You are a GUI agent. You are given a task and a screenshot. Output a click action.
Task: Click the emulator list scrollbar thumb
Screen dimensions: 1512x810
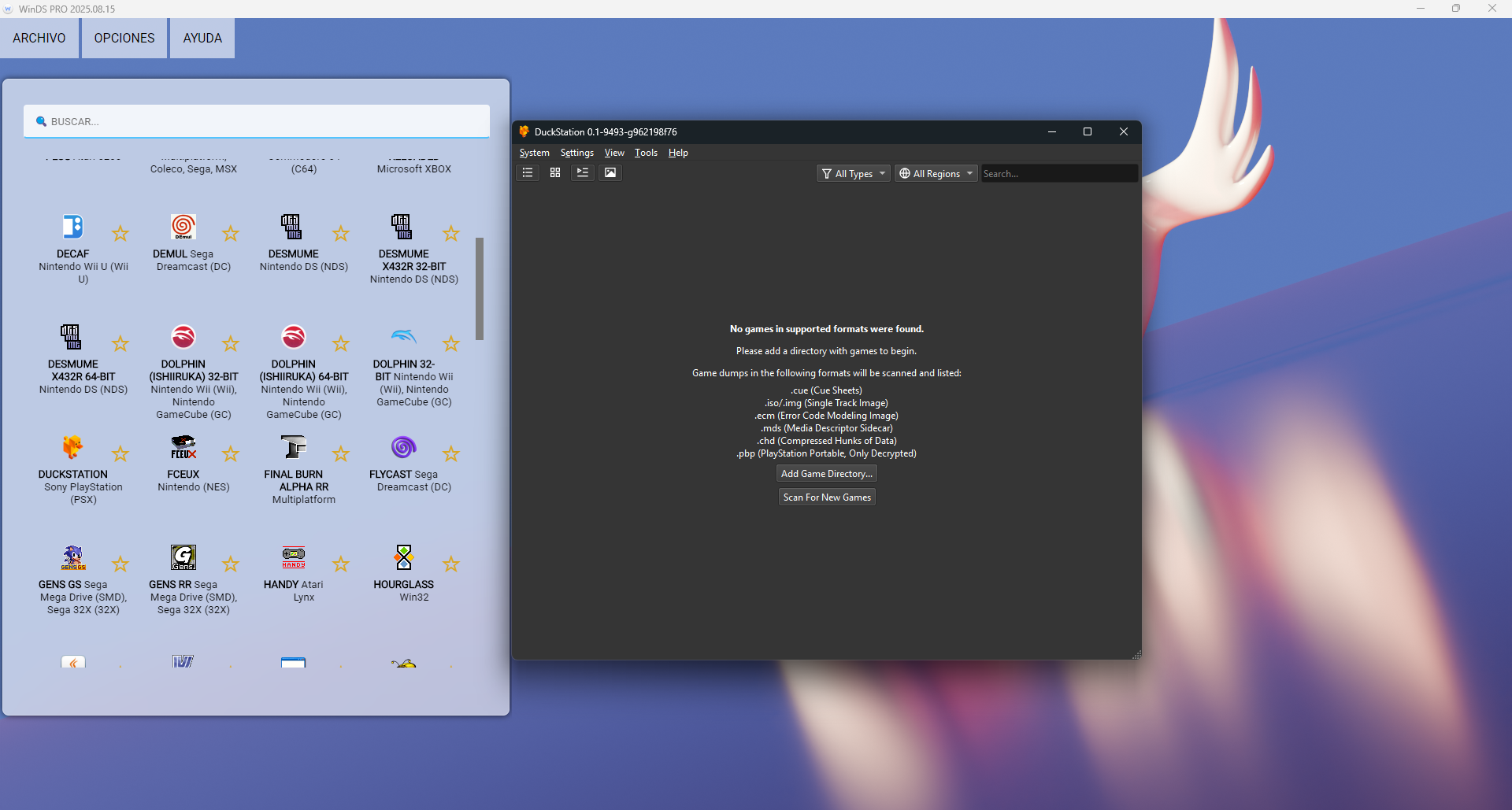(x=480, y=288)
